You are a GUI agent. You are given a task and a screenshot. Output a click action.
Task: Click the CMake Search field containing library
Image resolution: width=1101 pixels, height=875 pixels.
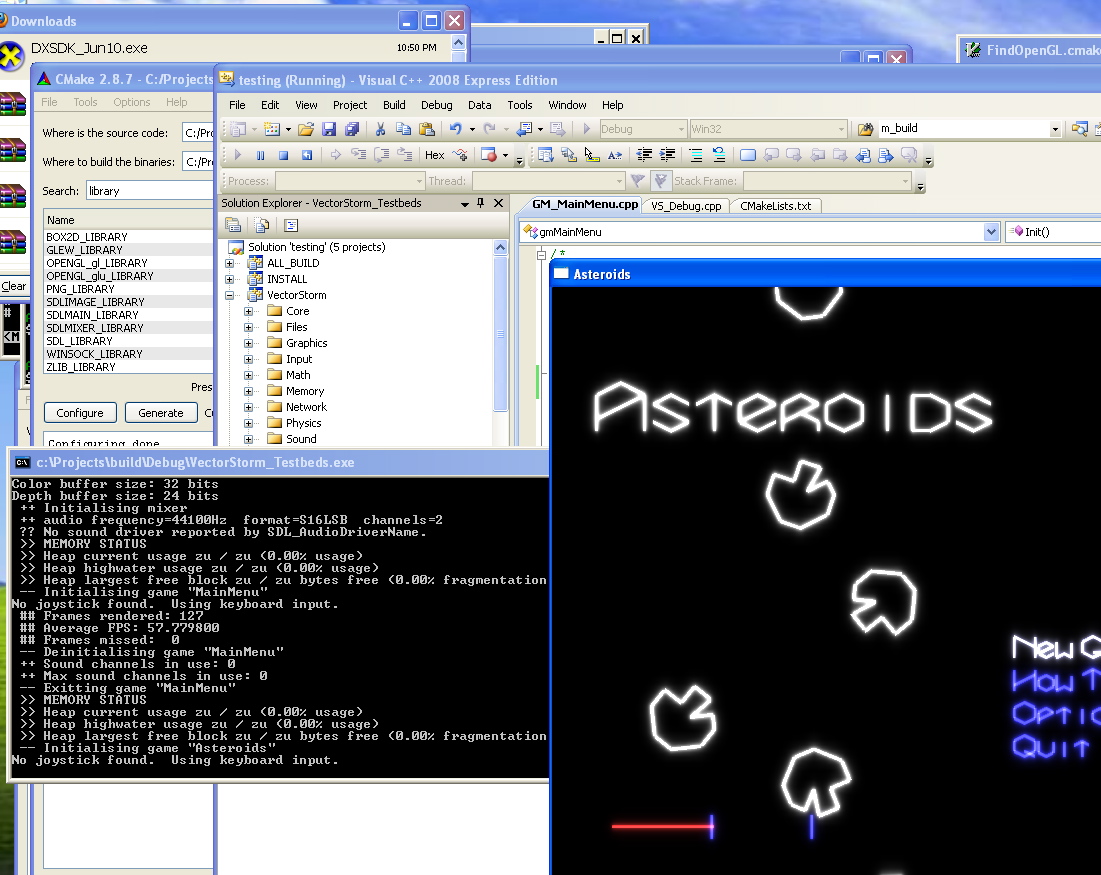coord(149,191)
